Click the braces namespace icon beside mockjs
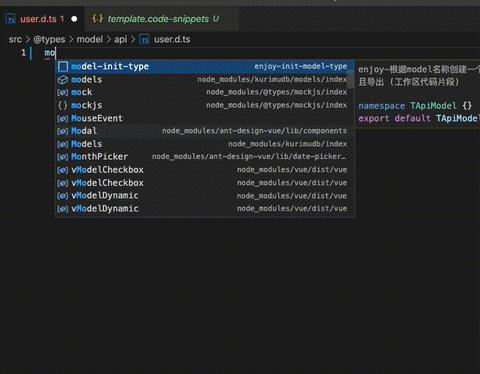The width and height of the screenshot is (480, 374). (63, 105)
